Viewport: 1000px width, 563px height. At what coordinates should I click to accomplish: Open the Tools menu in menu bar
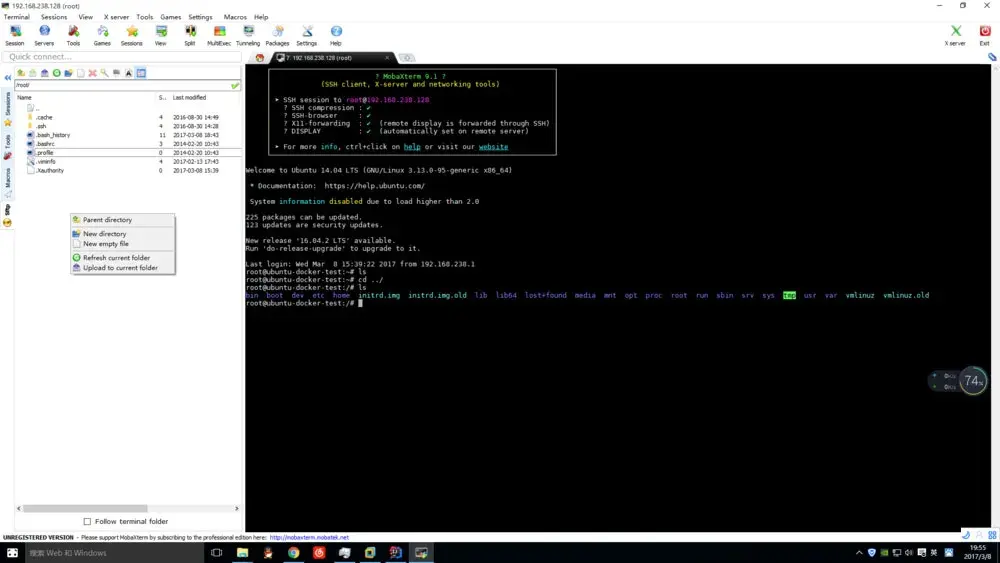(145, 17)
